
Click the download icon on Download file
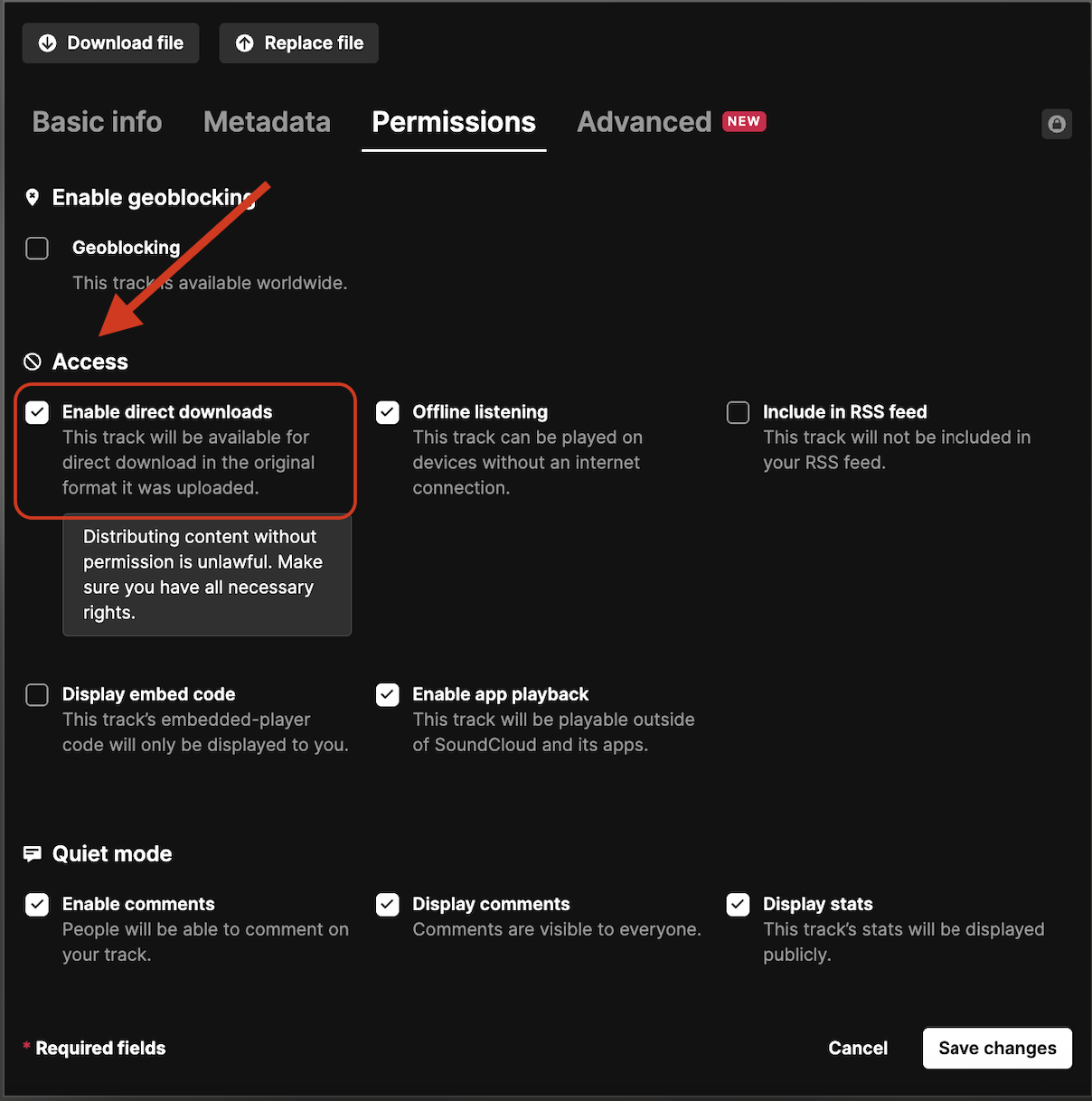[47, 42]
